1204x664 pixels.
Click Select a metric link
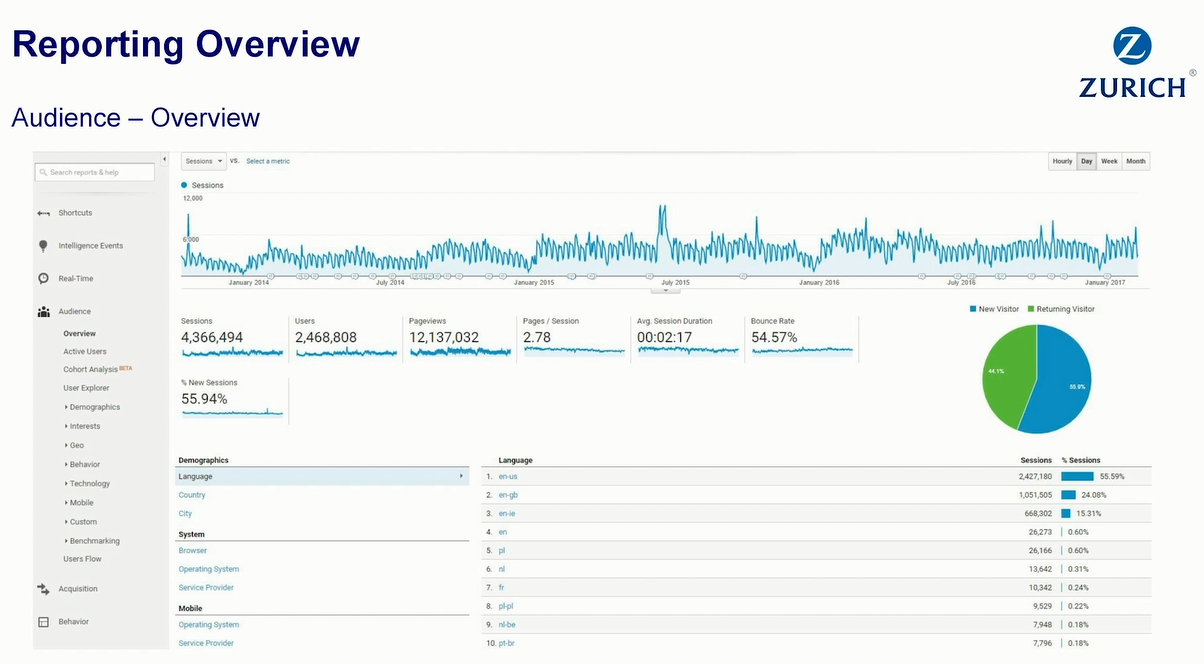coord(268,161)
